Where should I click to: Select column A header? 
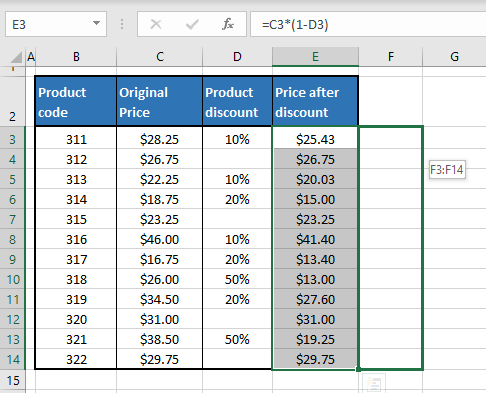[31, 57]
